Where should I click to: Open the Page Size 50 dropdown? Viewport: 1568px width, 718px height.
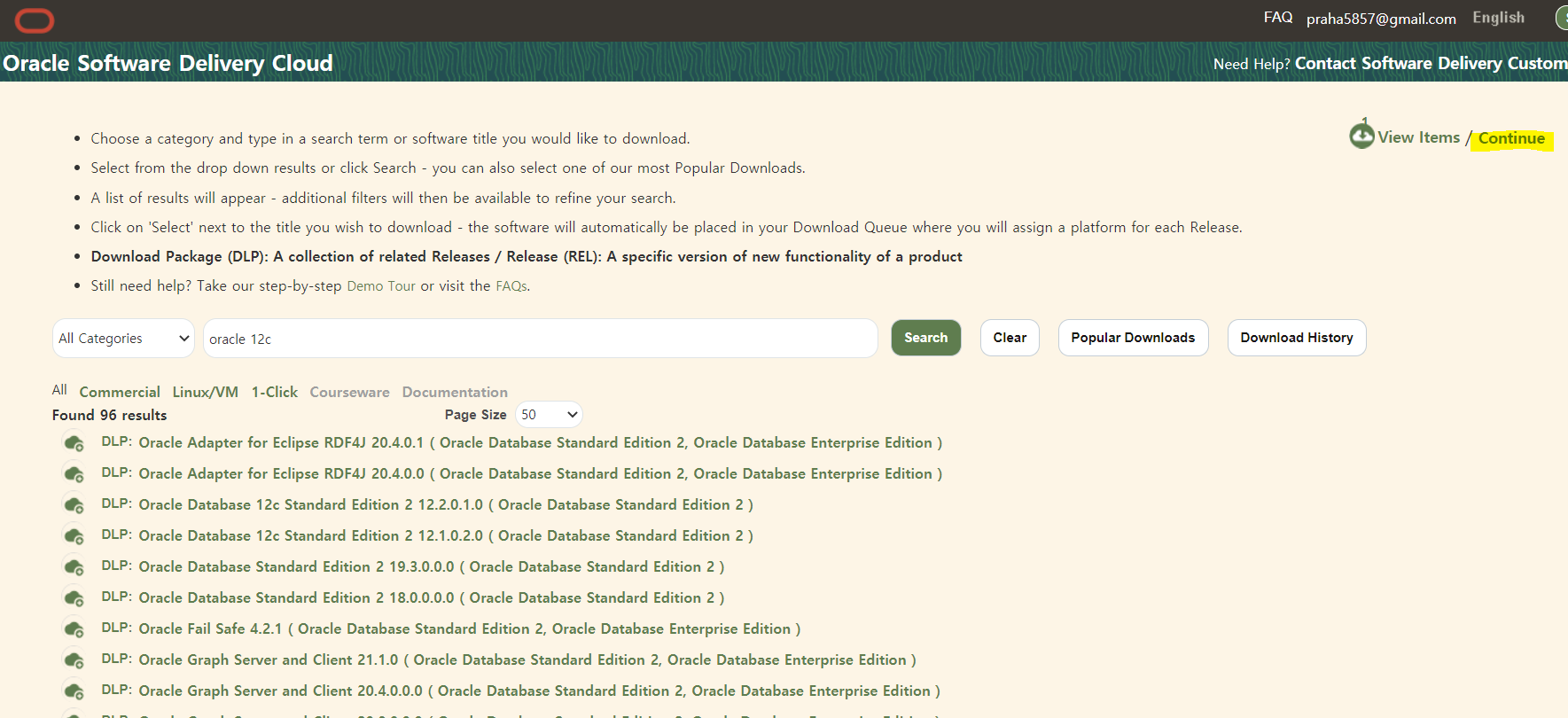[x=549, y=415]
